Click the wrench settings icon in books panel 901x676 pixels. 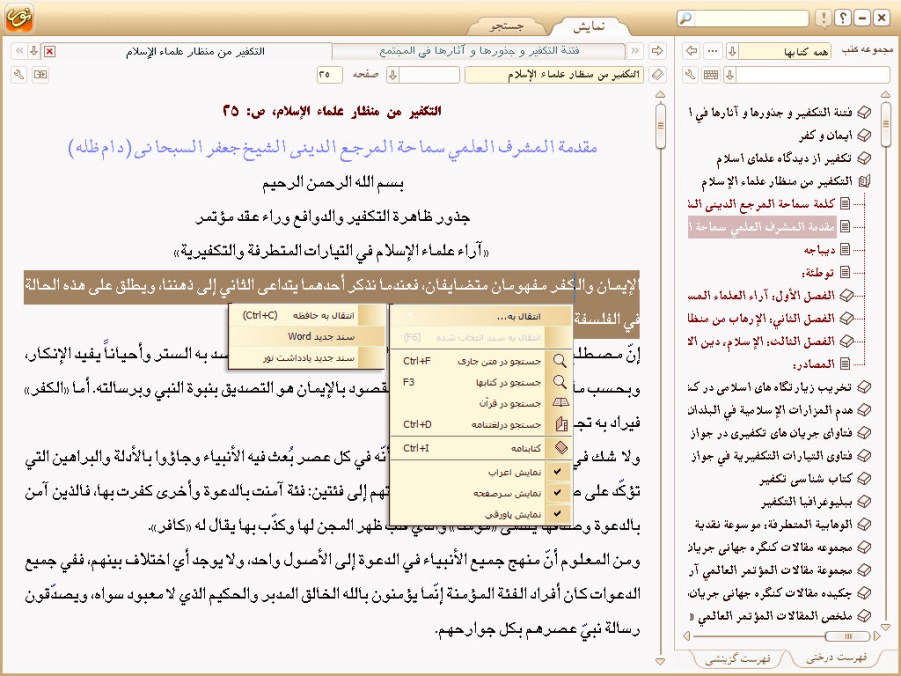tap(691, 75)
